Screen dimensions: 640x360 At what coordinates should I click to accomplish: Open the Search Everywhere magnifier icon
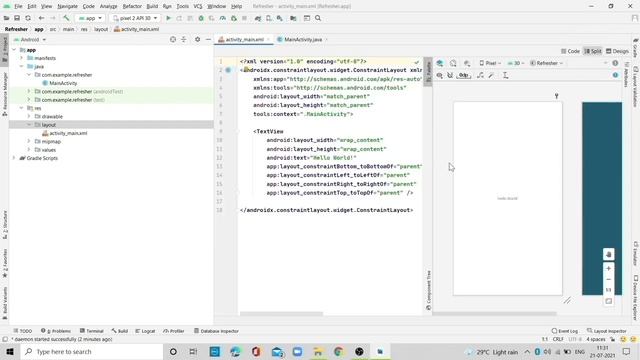(318, 18)
